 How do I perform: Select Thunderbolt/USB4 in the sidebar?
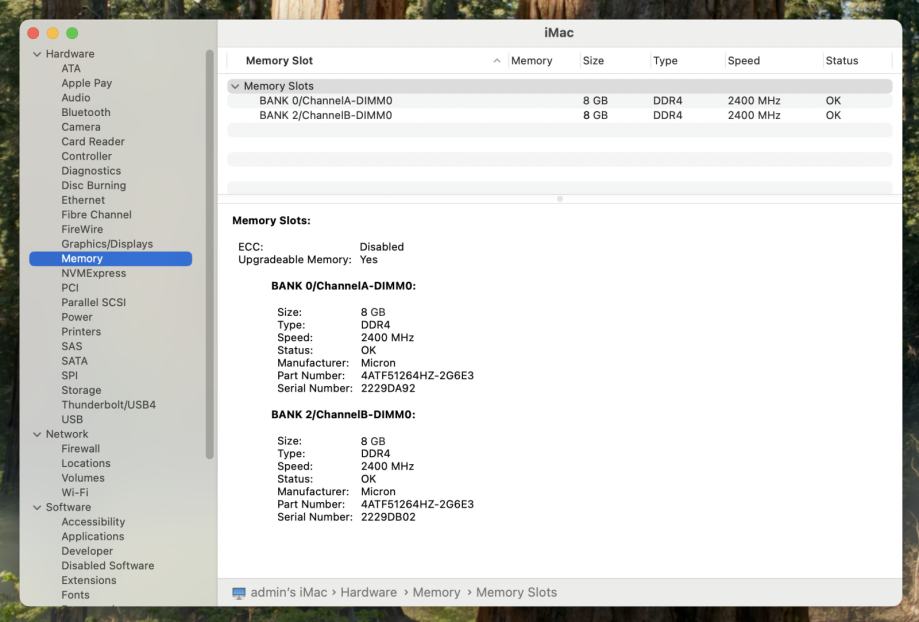point(108,405)
